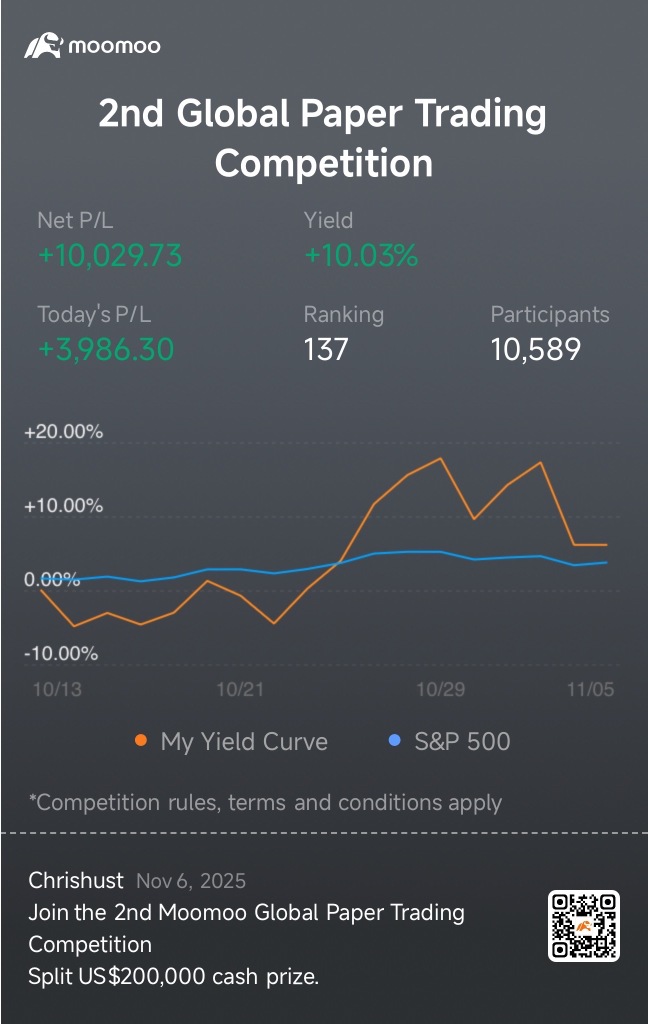Click the competition rules and terms note
648x1024 pixels.
[265, 802]
